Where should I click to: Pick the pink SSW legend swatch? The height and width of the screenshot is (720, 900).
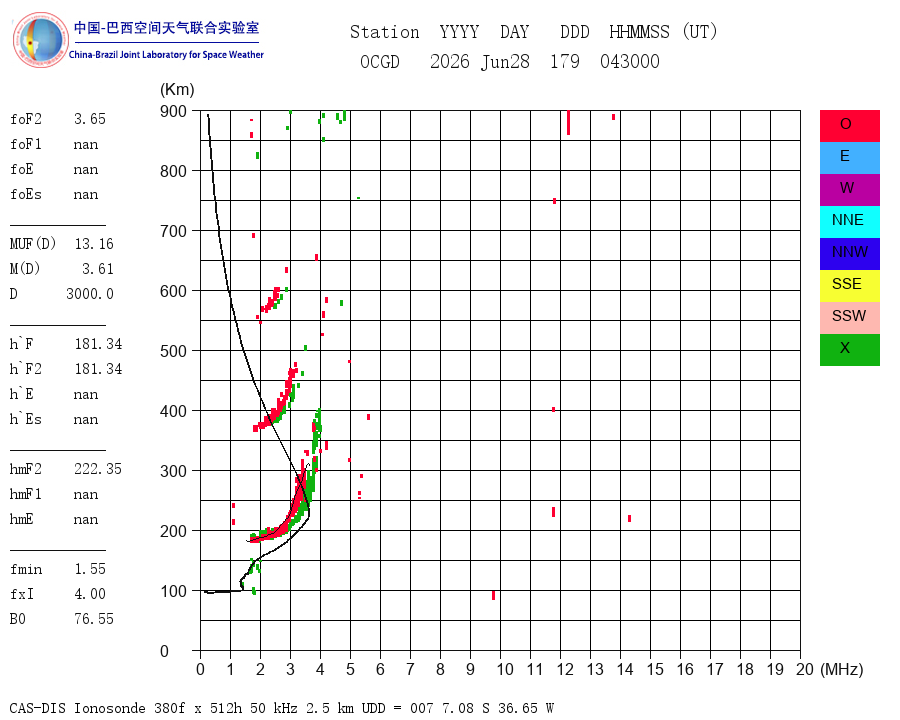(849, 318)
